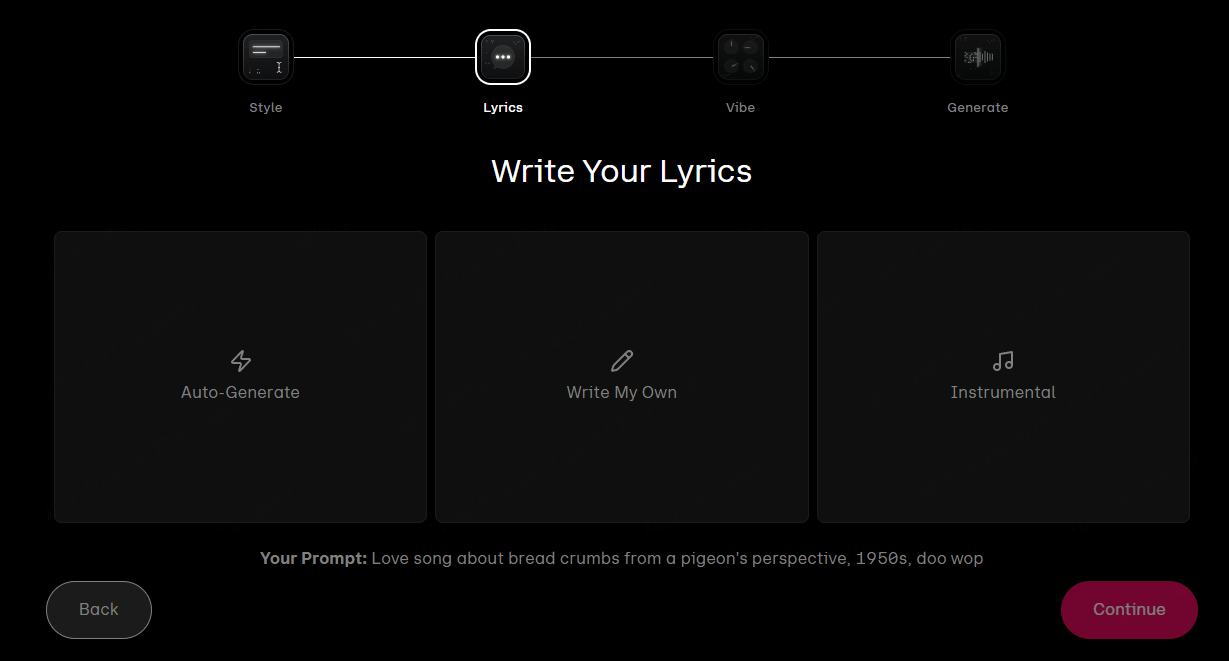Choose the Auto-Generate lyrics option text
Viewport: 1229px width, 661px height.
[240, 393]
